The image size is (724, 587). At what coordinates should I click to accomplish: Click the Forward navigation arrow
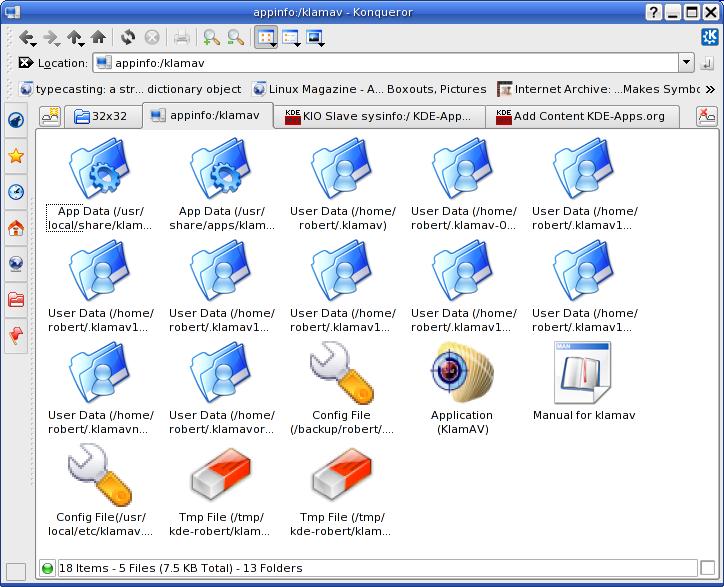[x=50, y=37]
